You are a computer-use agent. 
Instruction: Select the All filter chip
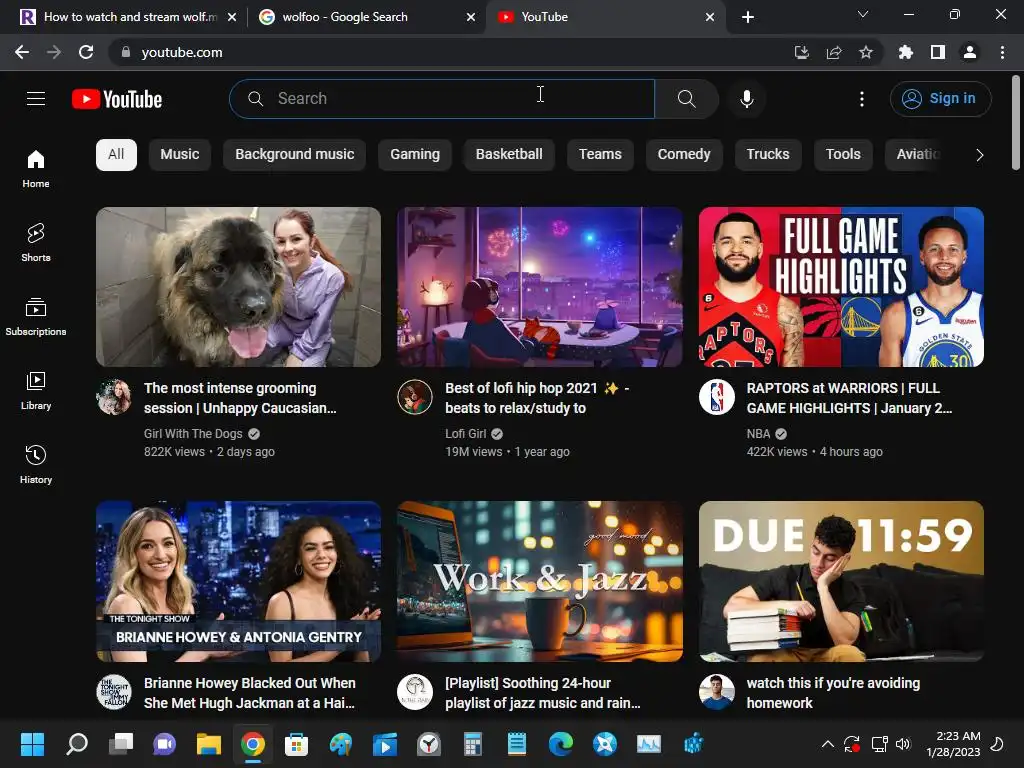116,155
